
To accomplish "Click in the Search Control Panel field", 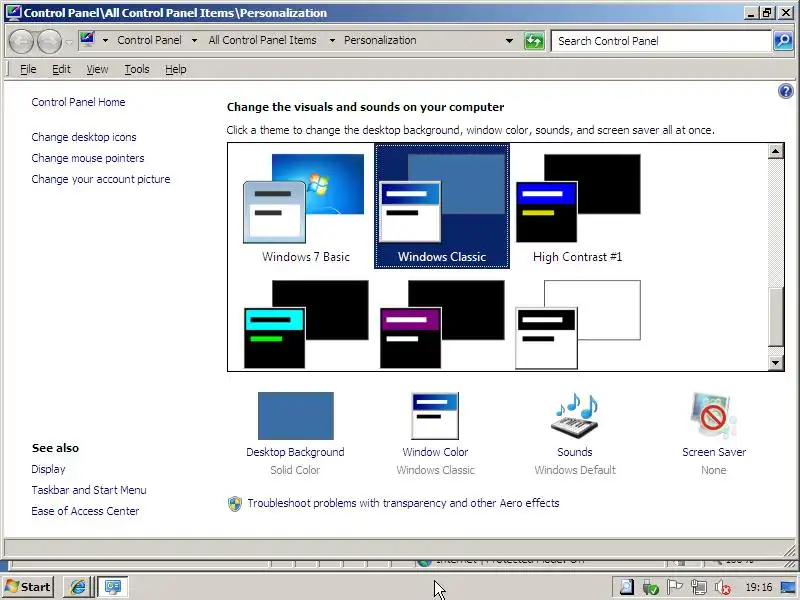I will 661,41.
